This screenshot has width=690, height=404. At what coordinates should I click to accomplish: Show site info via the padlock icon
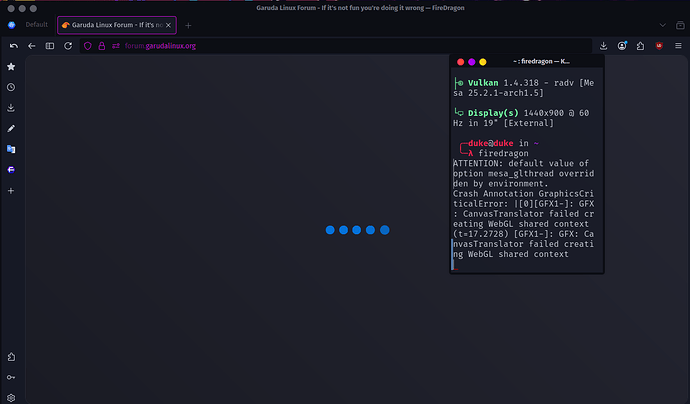(102, 45)
